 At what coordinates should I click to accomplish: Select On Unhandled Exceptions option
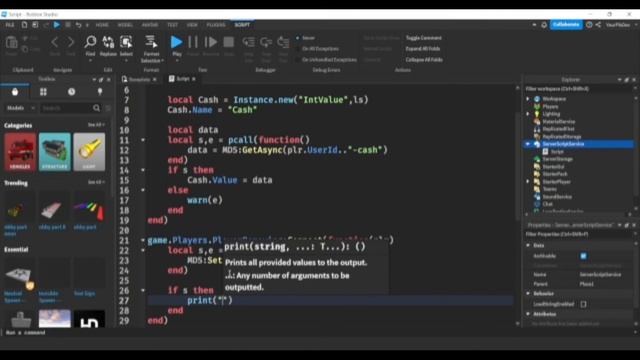[326, 60]
